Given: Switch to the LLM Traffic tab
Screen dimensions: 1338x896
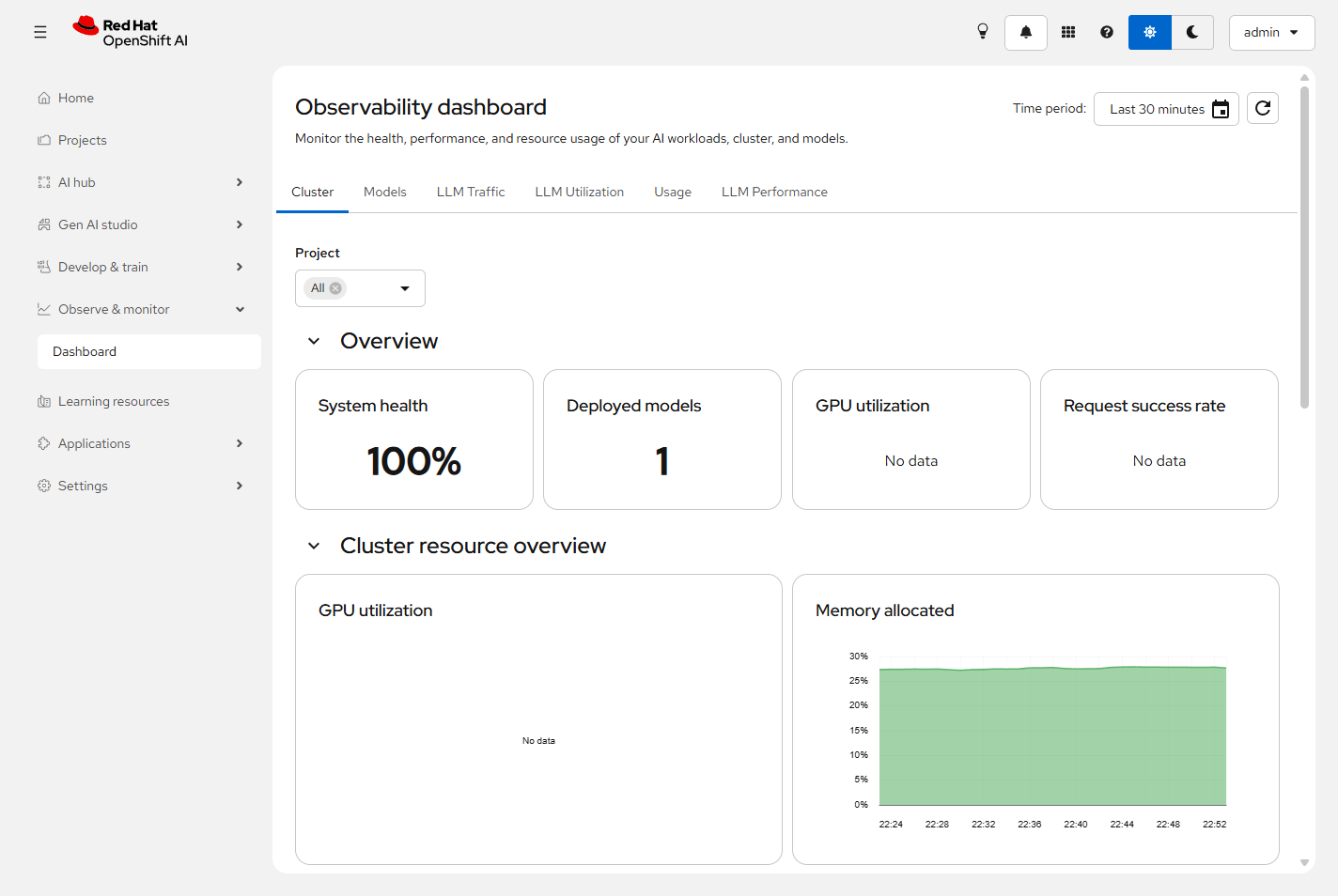Looking at the screenshot, I should pyautogui.click(x=471, y=193).
